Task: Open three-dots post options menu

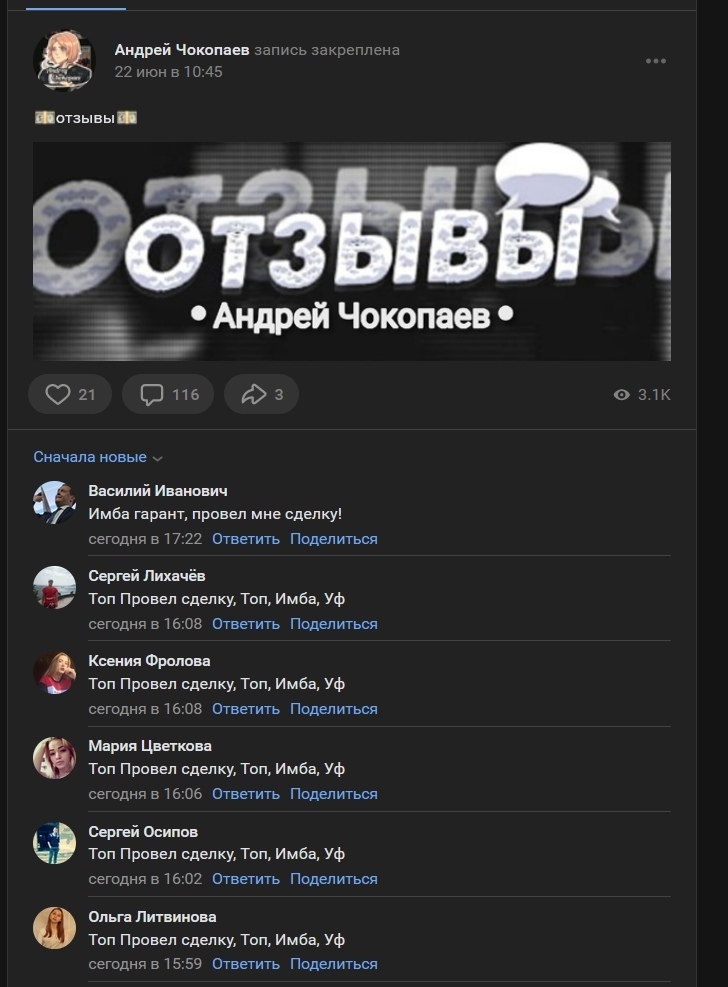Action: coord(656,61)
